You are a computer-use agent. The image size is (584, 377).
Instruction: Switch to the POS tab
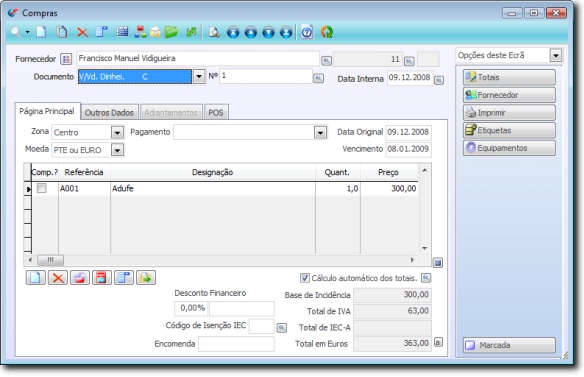[x=216, y=113]
